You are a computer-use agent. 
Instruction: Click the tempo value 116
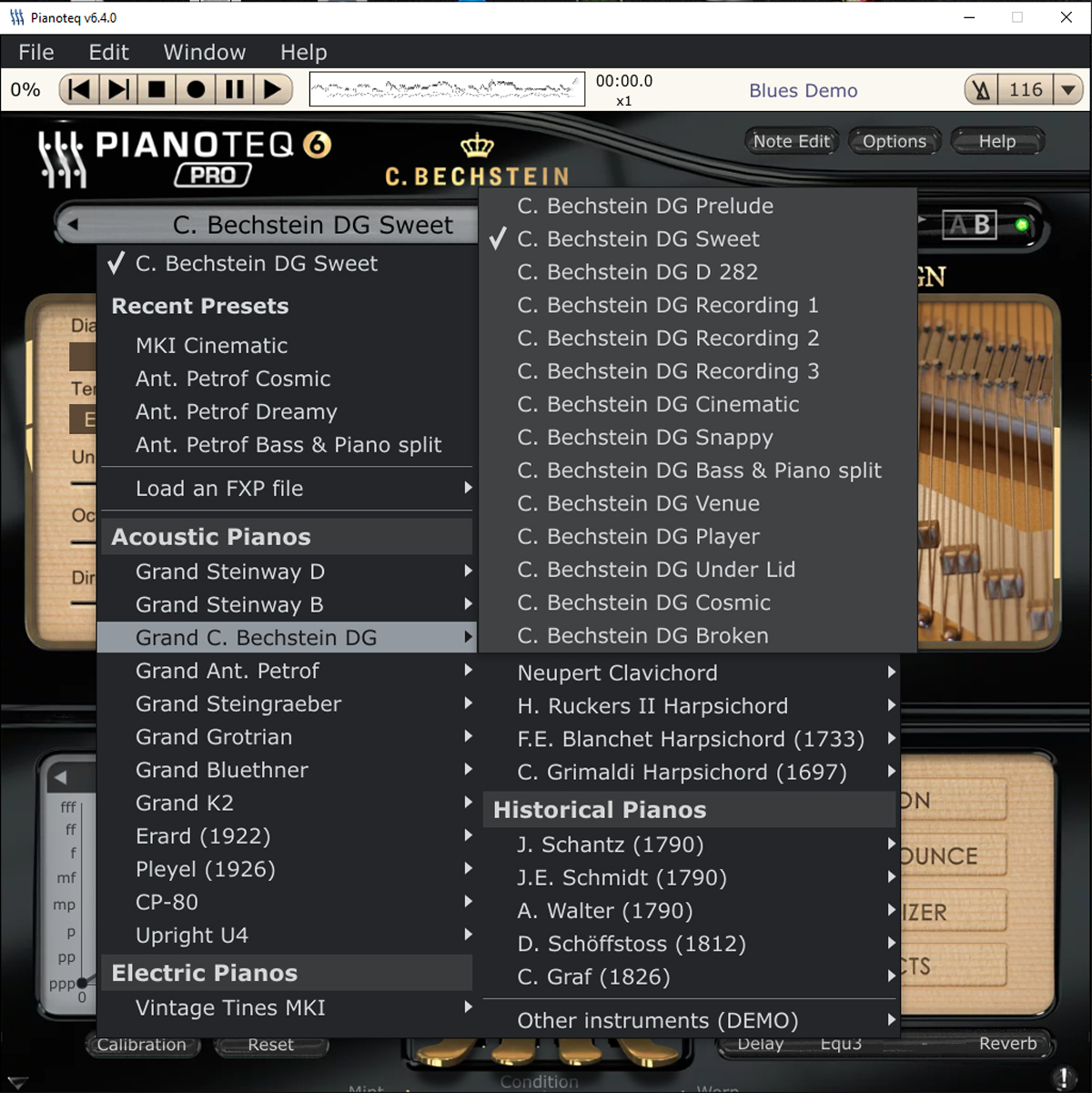[1026, 89]
